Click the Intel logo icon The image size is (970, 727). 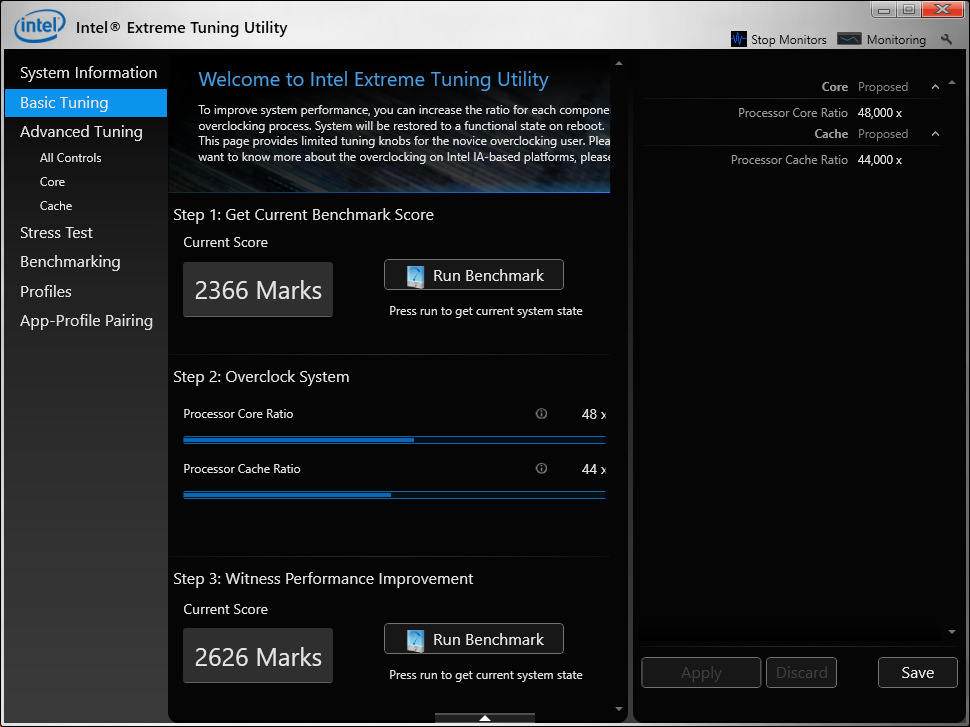click(40, 27)
